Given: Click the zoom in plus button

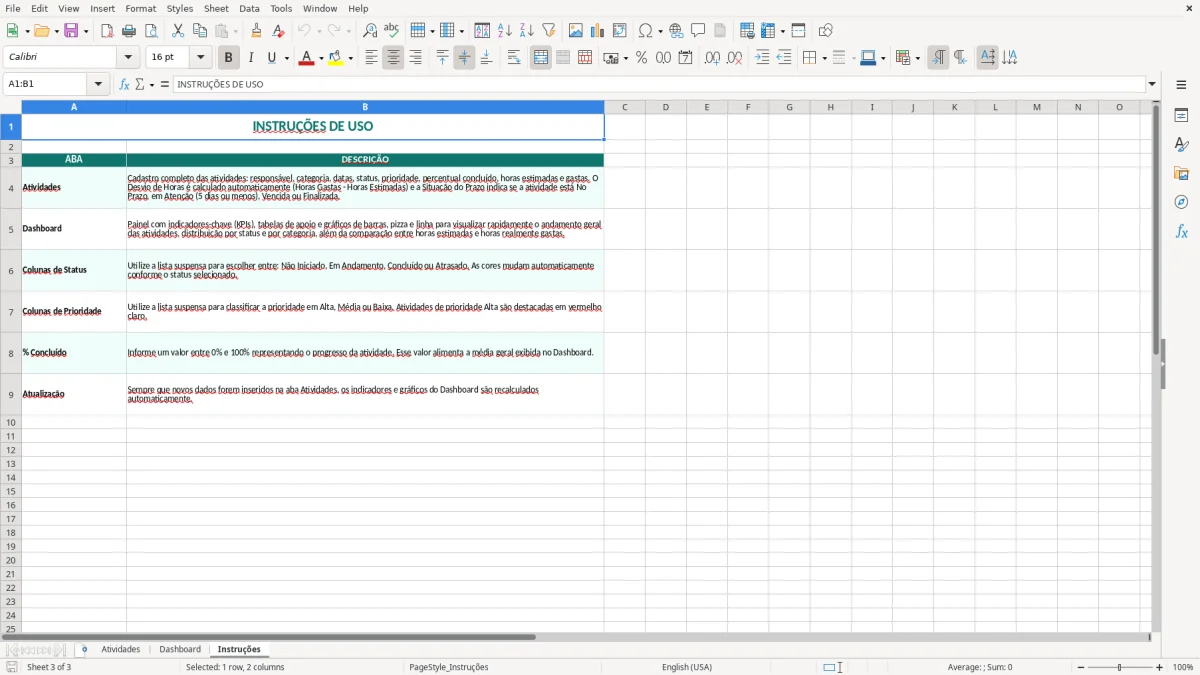Looking at the screenshot, I should pyautogui.click(x=1160, y=667).
